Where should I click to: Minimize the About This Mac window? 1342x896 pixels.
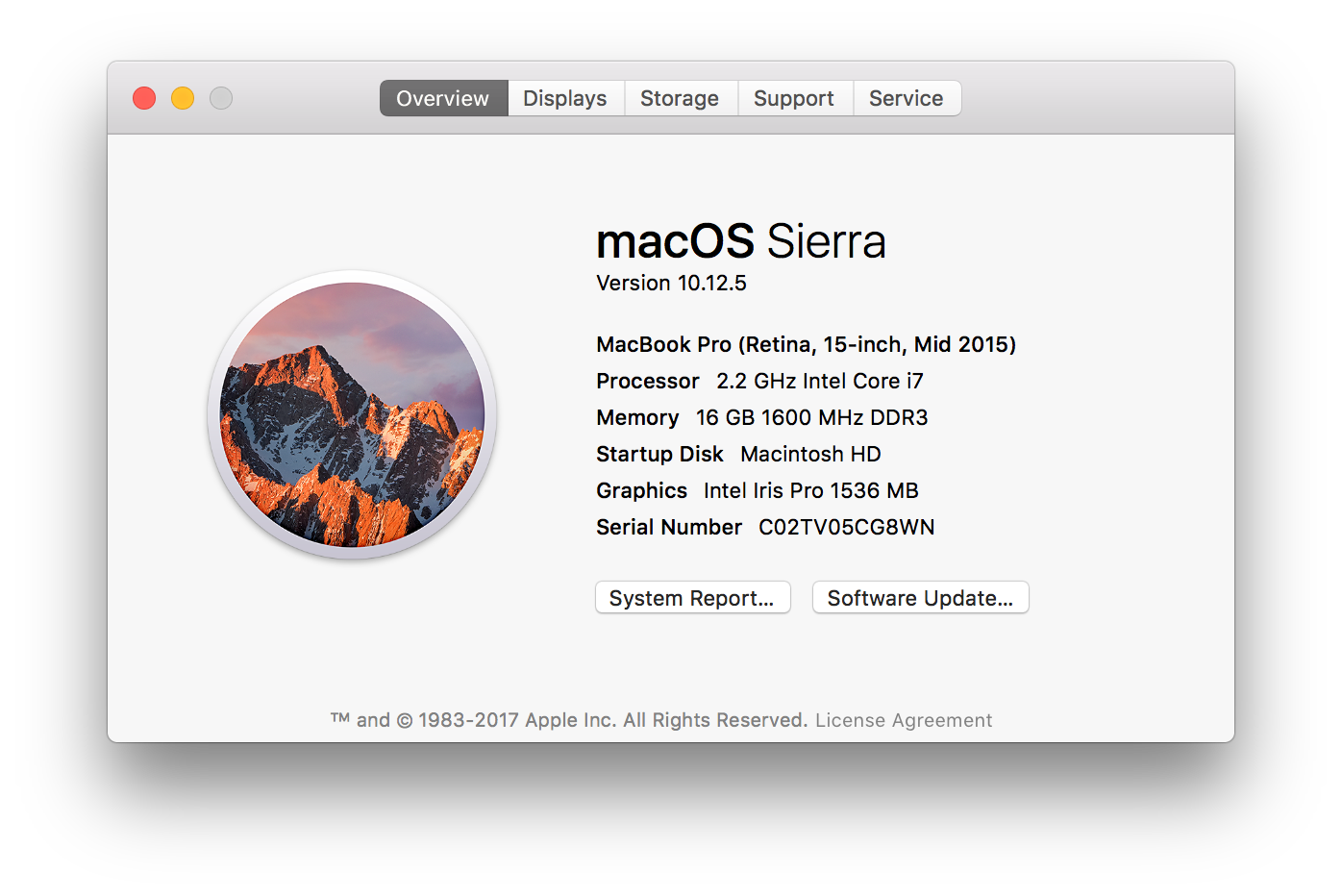tap(182, 98)
